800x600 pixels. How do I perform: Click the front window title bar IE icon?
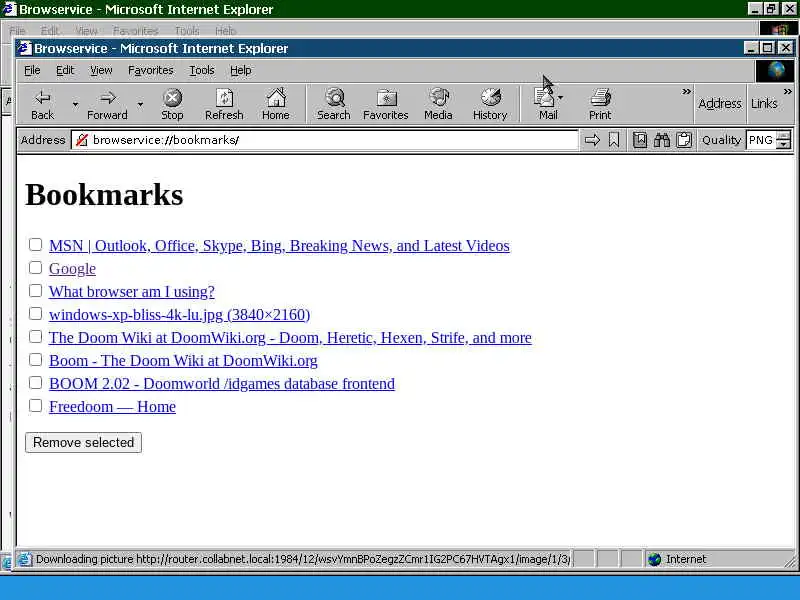(24, 48)
